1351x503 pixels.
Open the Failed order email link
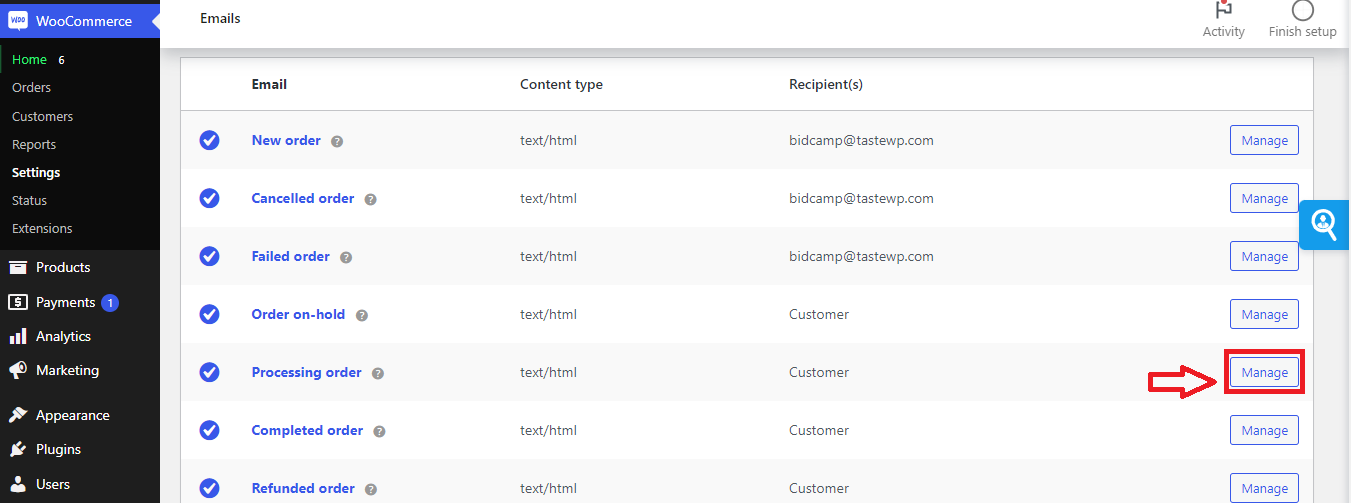click(x=290, y=256)
